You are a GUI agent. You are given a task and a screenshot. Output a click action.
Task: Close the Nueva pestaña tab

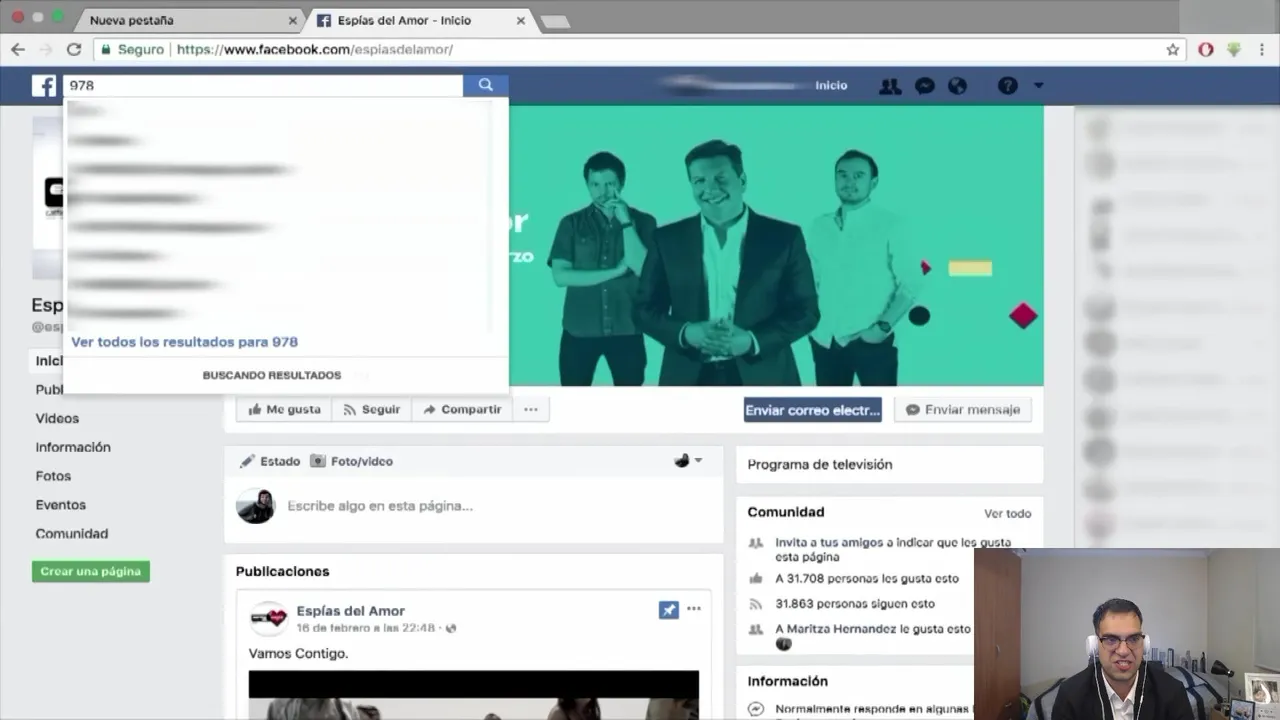[293, 20]
